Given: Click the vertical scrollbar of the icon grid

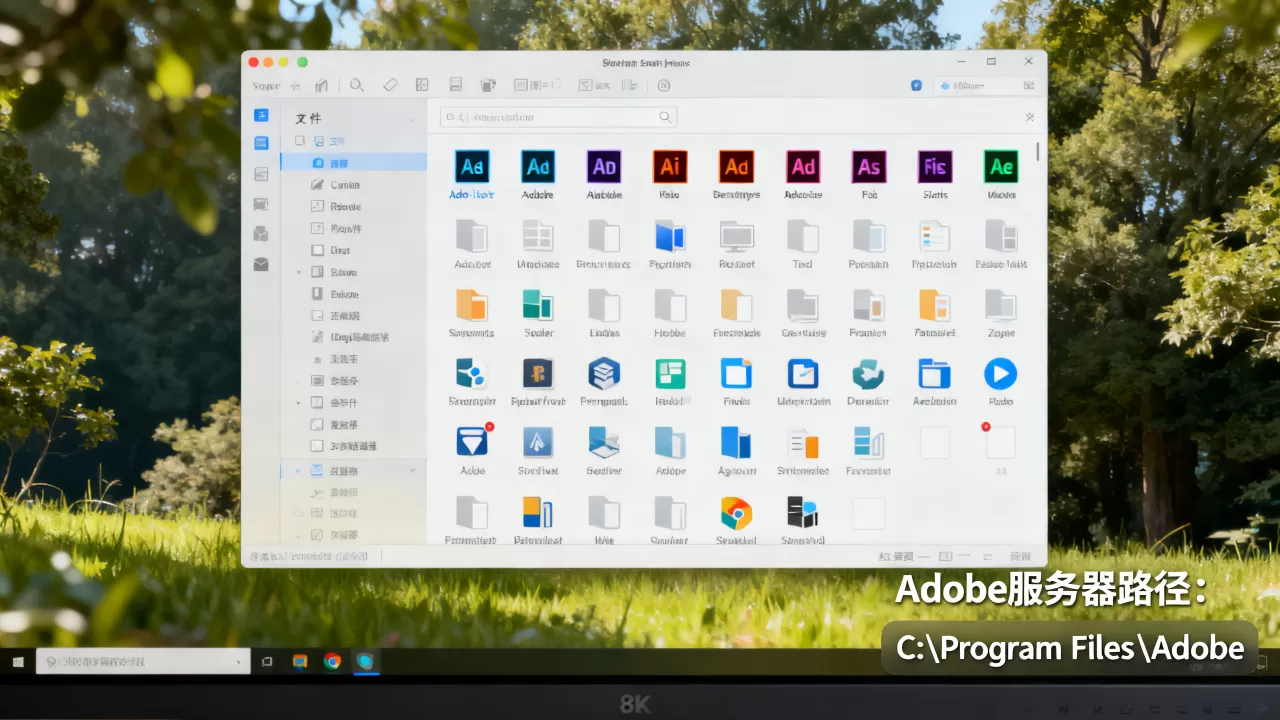Looking at the screenshot, I should 1037,152.
